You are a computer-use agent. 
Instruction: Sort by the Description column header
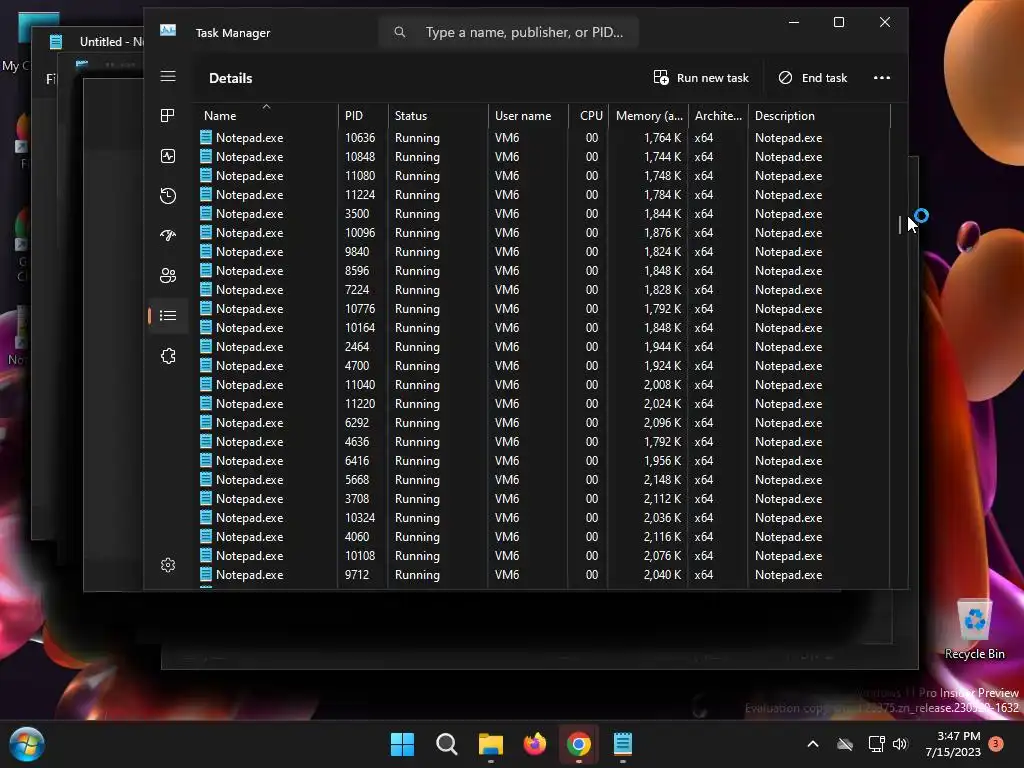click(819, 116)
